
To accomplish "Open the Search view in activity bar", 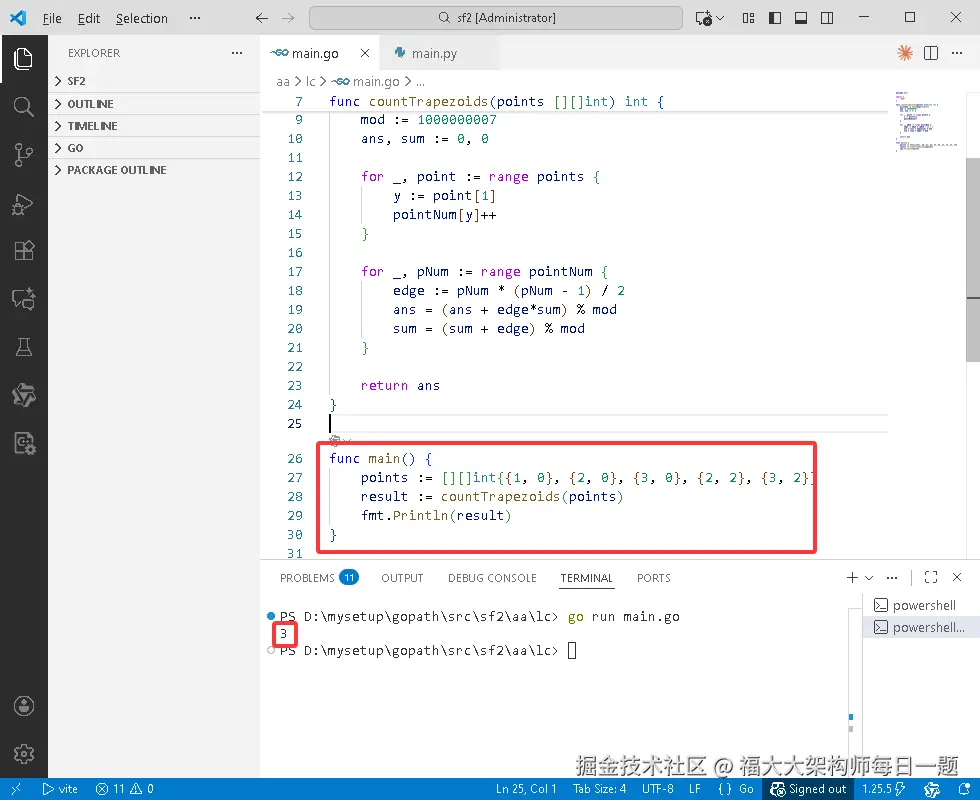I will tap(23, 107).
